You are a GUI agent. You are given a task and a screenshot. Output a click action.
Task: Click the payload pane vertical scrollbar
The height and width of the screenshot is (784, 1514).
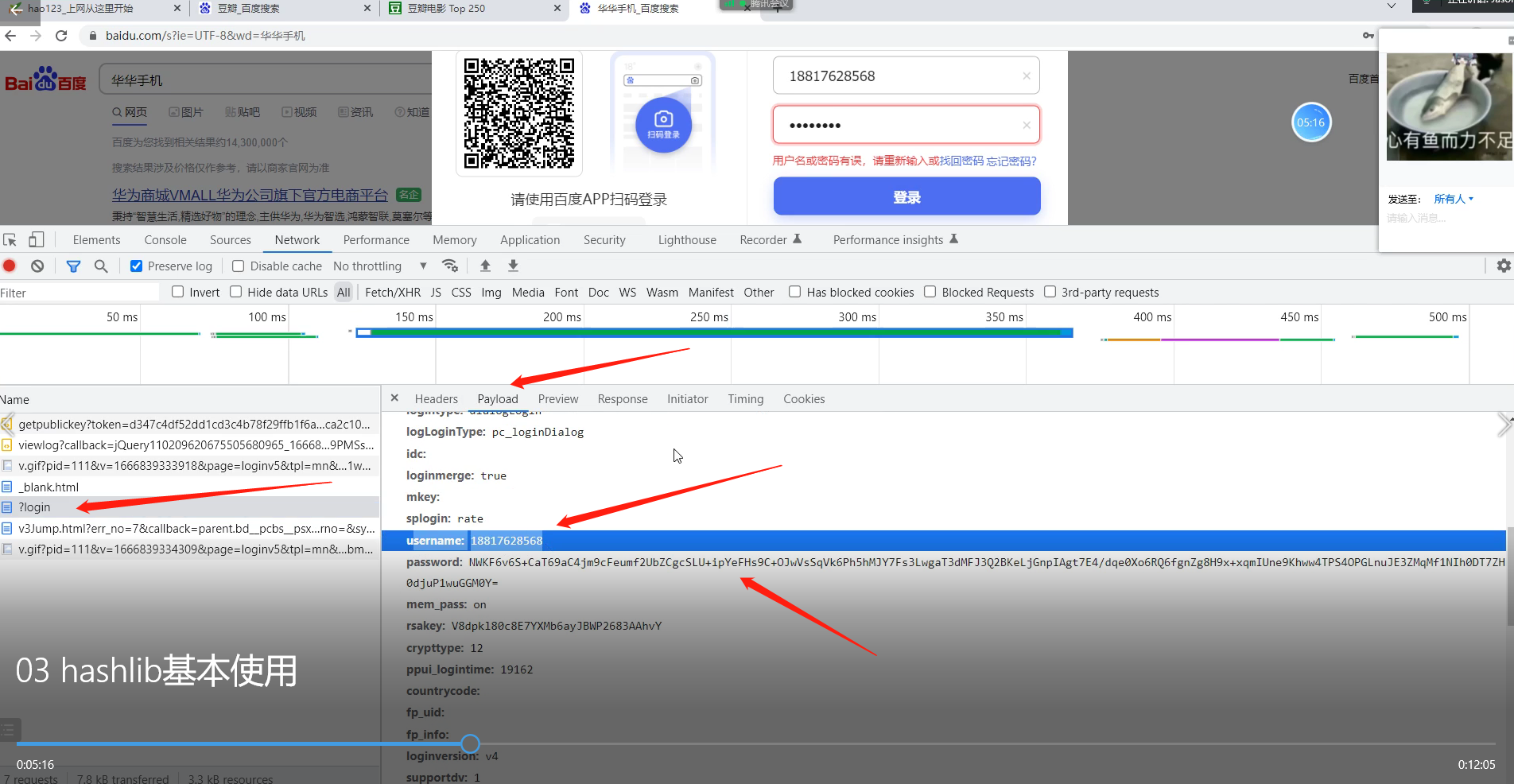coord(1509,576)
